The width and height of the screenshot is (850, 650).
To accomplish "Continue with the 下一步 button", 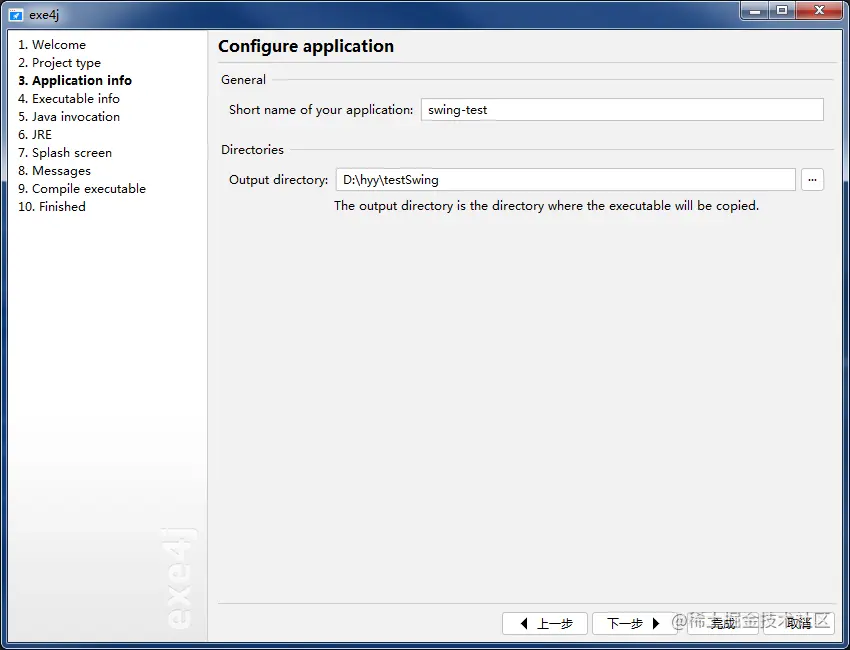I will (634, 623).
